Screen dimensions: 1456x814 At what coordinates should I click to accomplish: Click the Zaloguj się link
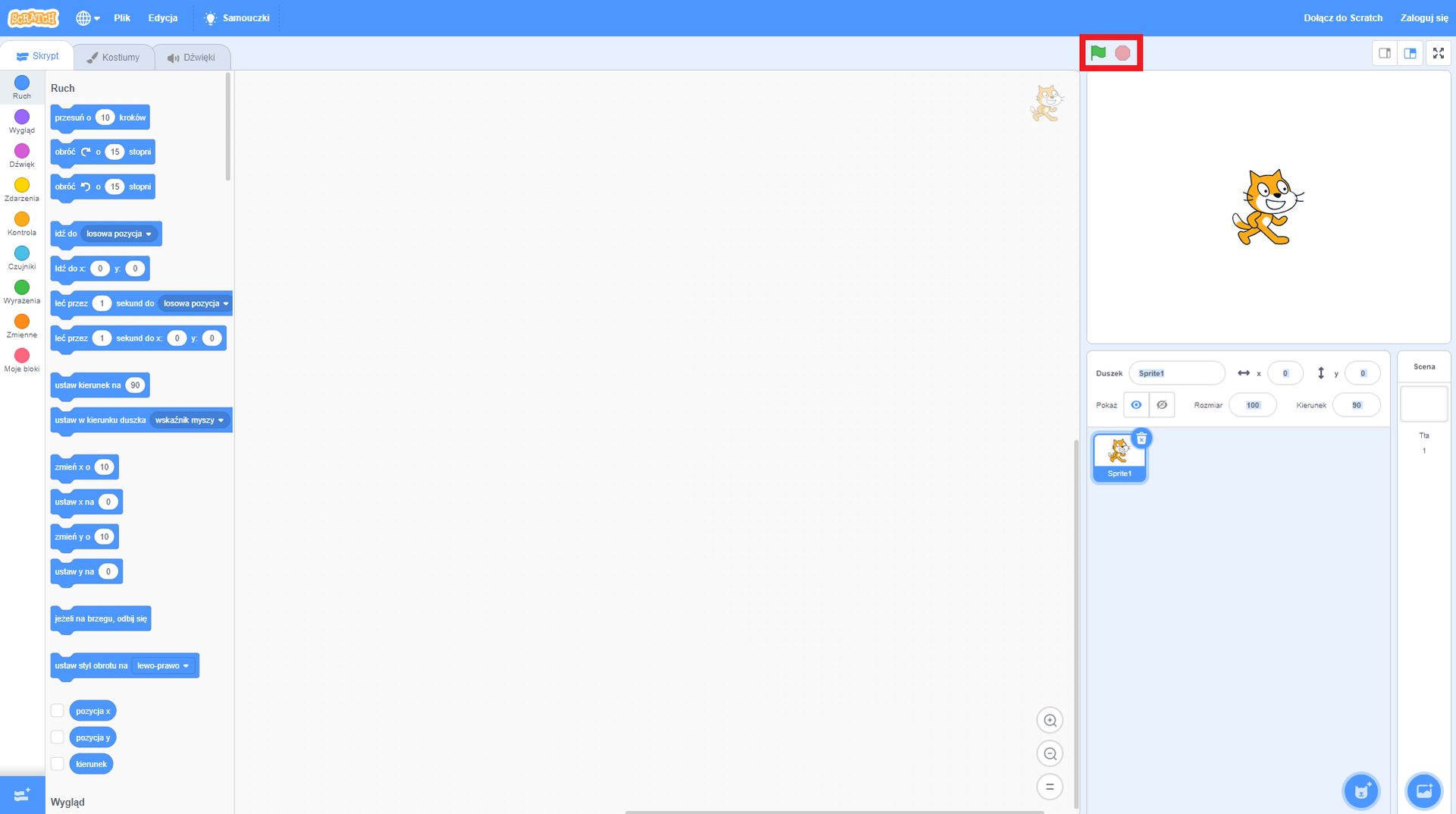1423,18
